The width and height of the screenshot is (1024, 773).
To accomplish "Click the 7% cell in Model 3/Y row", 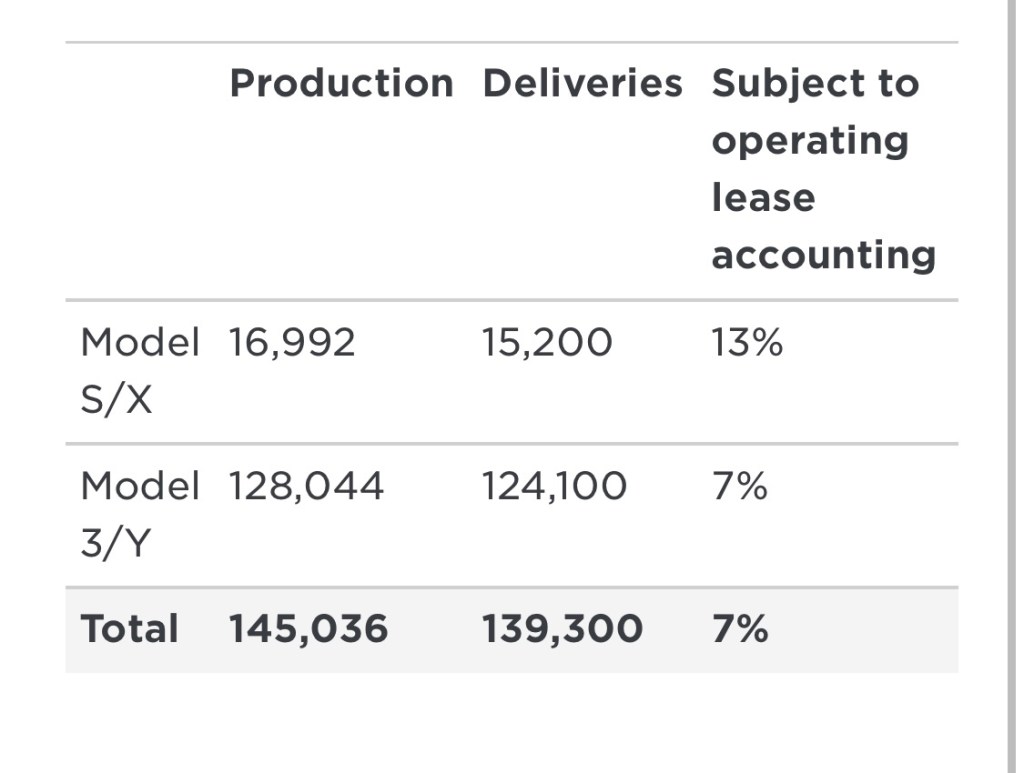I will (x=739, y=487).
